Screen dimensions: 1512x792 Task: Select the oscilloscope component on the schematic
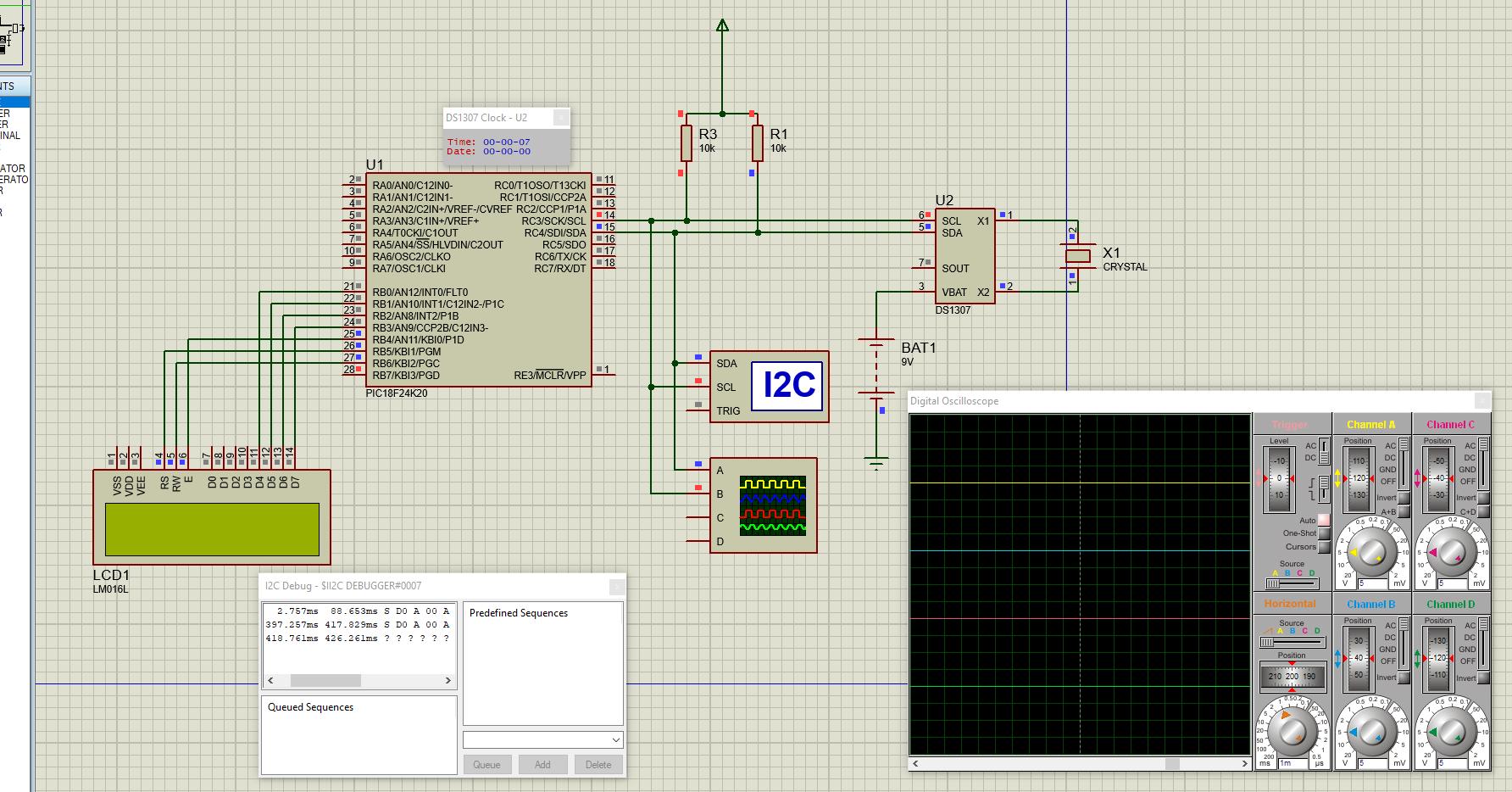click(x=763, y=505)
